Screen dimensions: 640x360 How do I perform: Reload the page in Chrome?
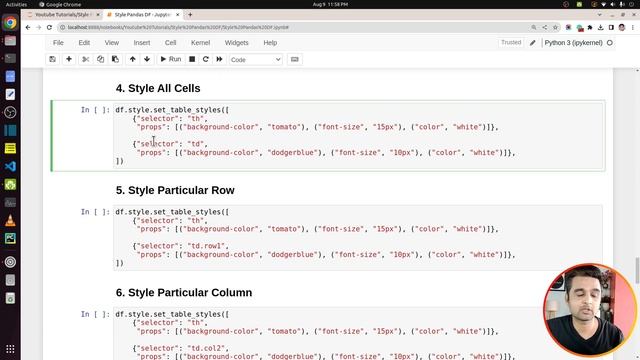tap(49, 27)
